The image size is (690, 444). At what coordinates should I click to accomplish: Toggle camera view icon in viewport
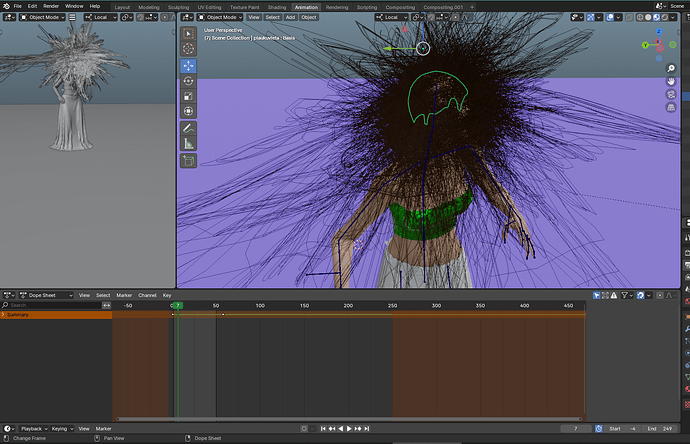click(x=671, y=95)
